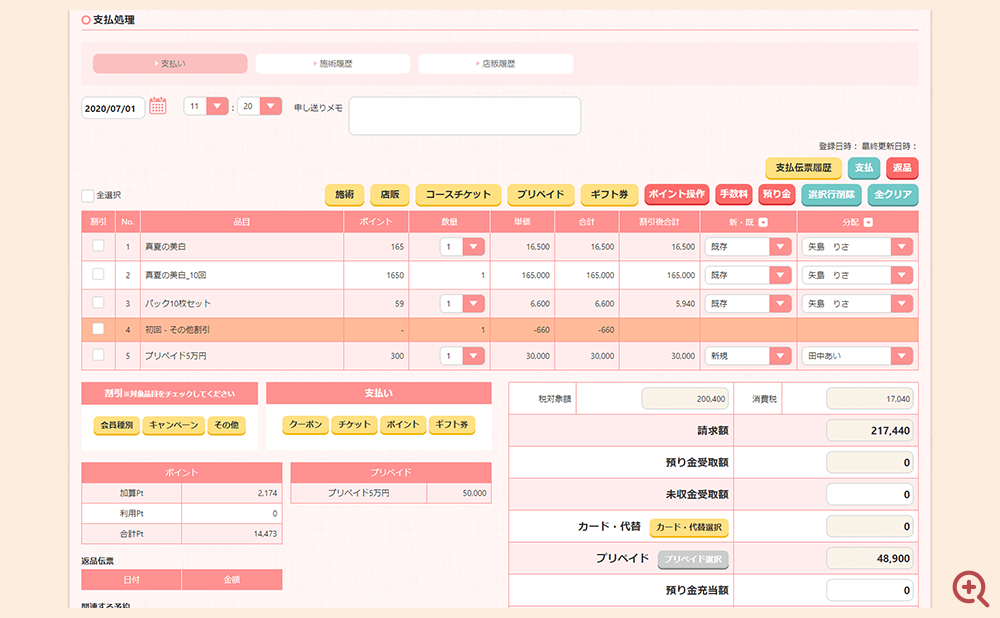Click the 品目 column header
Viewport: 1000px width, 618px height.
[x=242, y=222]
